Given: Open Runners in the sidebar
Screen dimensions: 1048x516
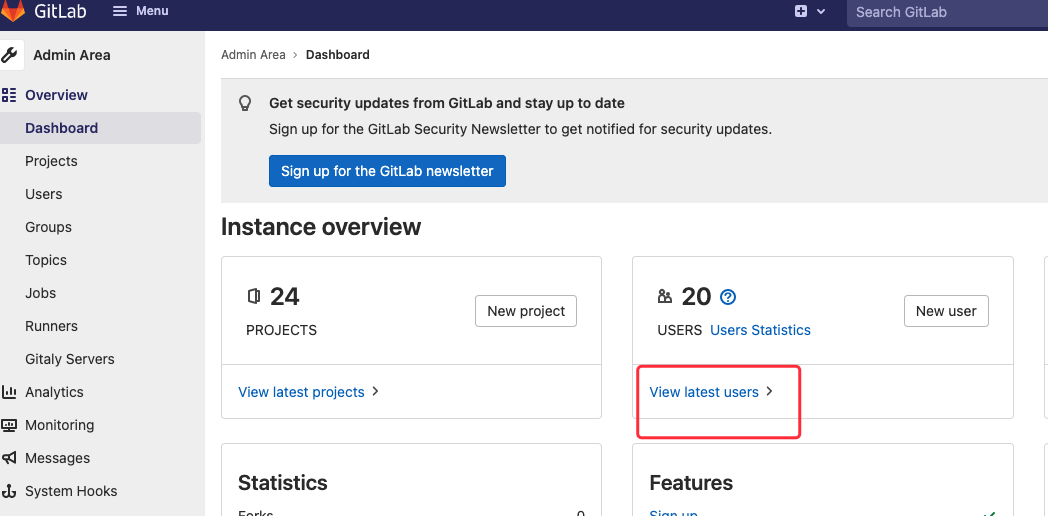Looking at the screenshot, I should pos(51,326).
